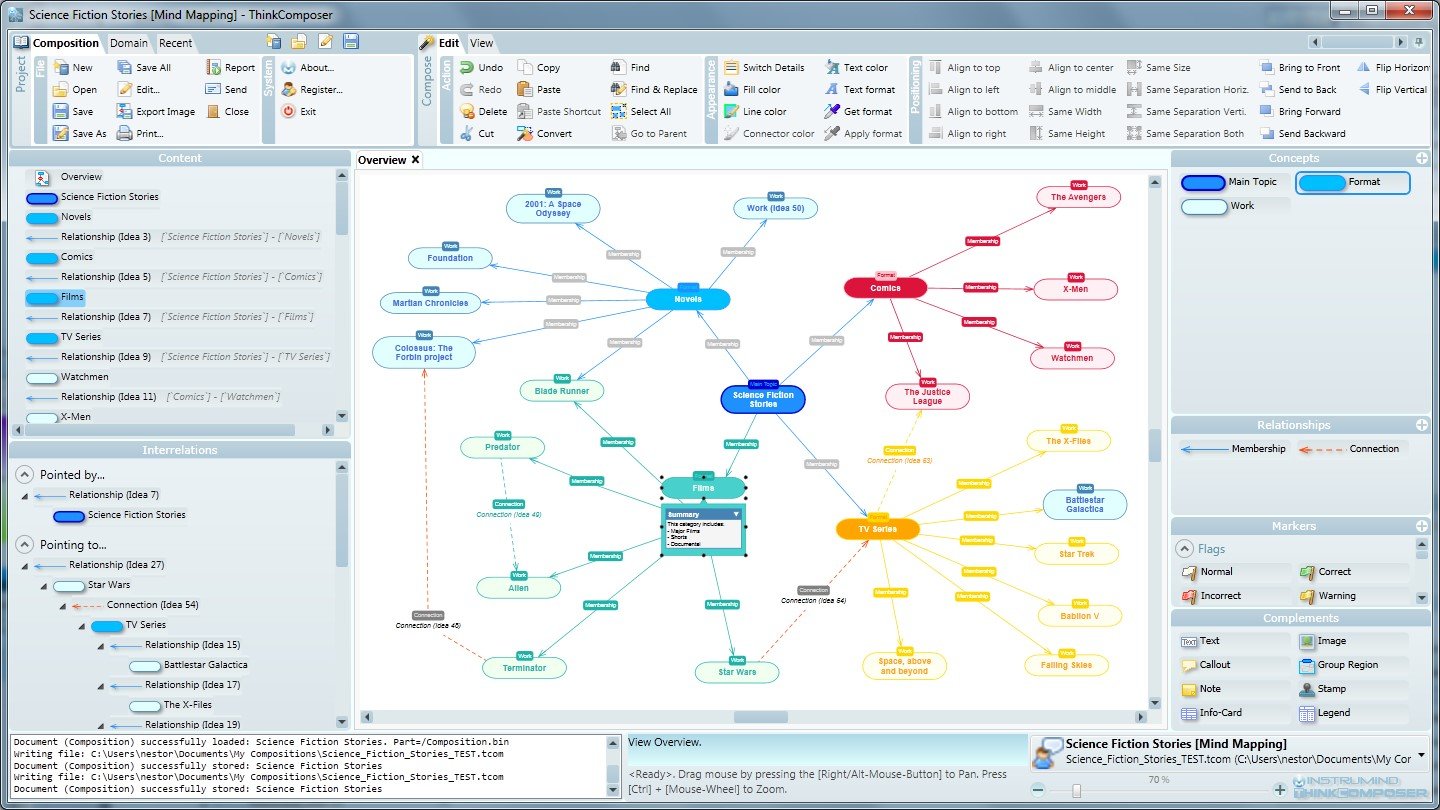
Task: Open the View ribbon tab
Action: point(481,43)
